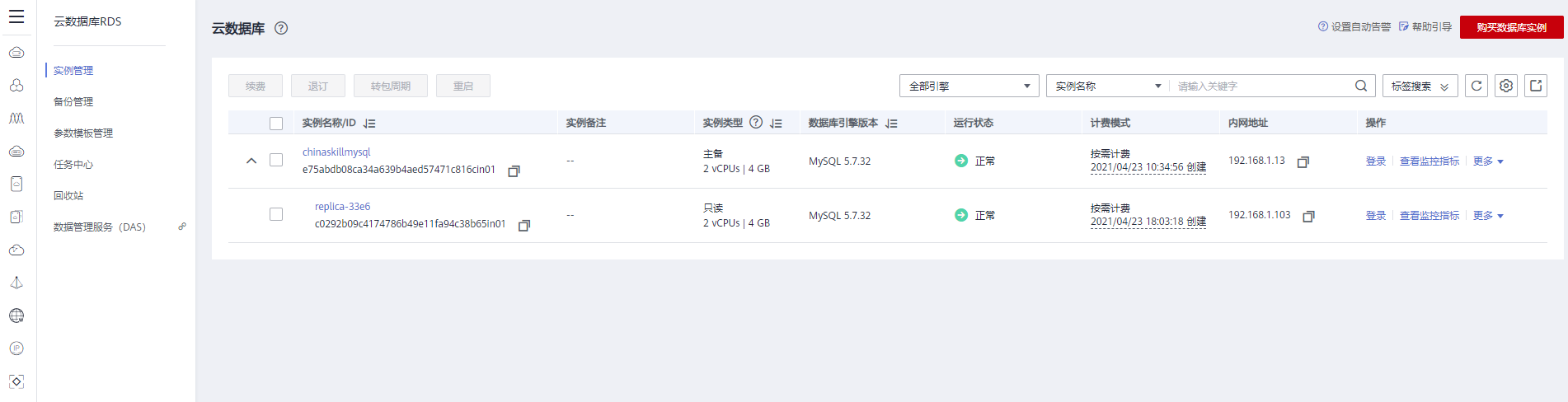This screenshot has height=402, width=1568.
Task: Go to 参数模板管理 in the sidebar
Action: point(83,133)
